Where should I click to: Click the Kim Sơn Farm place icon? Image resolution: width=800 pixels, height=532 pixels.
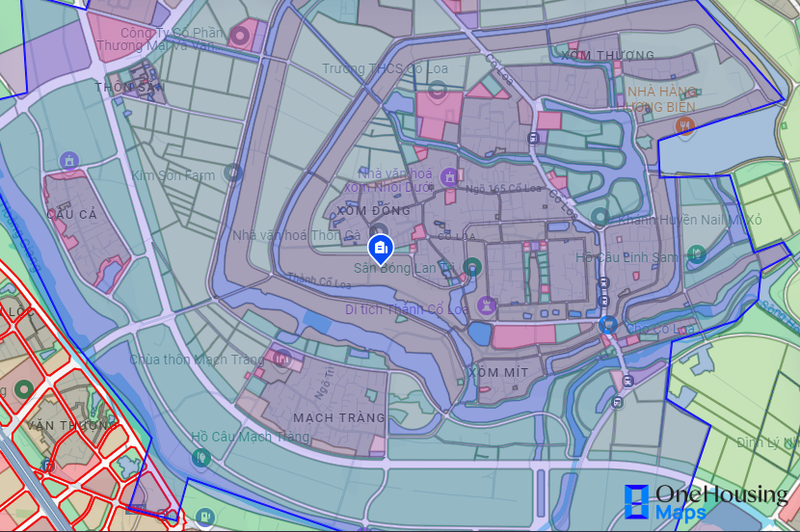(x=233, y=173)
